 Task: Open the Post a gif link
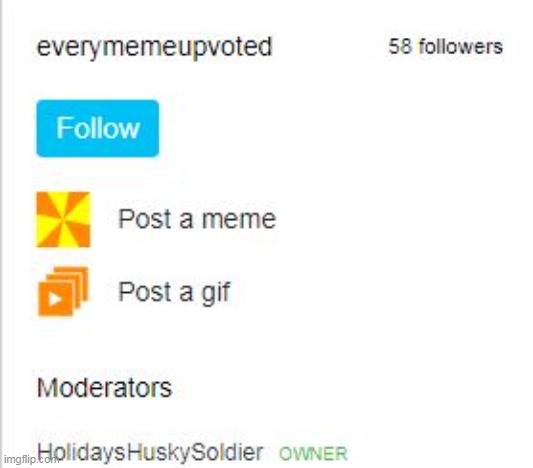174,292
